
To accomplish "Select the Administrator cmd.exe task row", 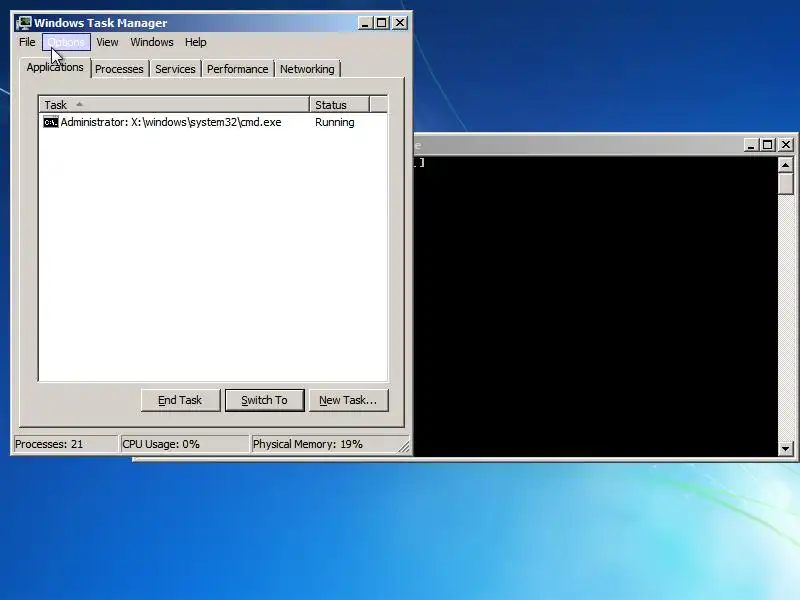I will [213, 122].
